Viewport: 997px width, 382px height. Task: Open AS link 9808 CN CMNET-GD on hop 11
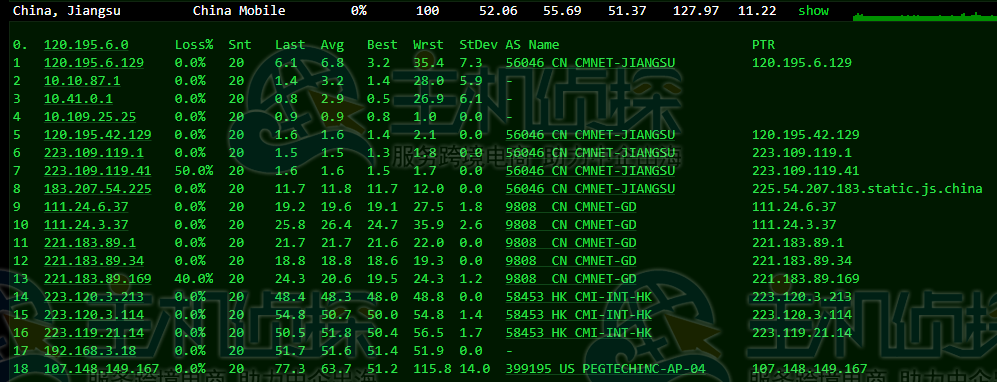coord(571,243)
